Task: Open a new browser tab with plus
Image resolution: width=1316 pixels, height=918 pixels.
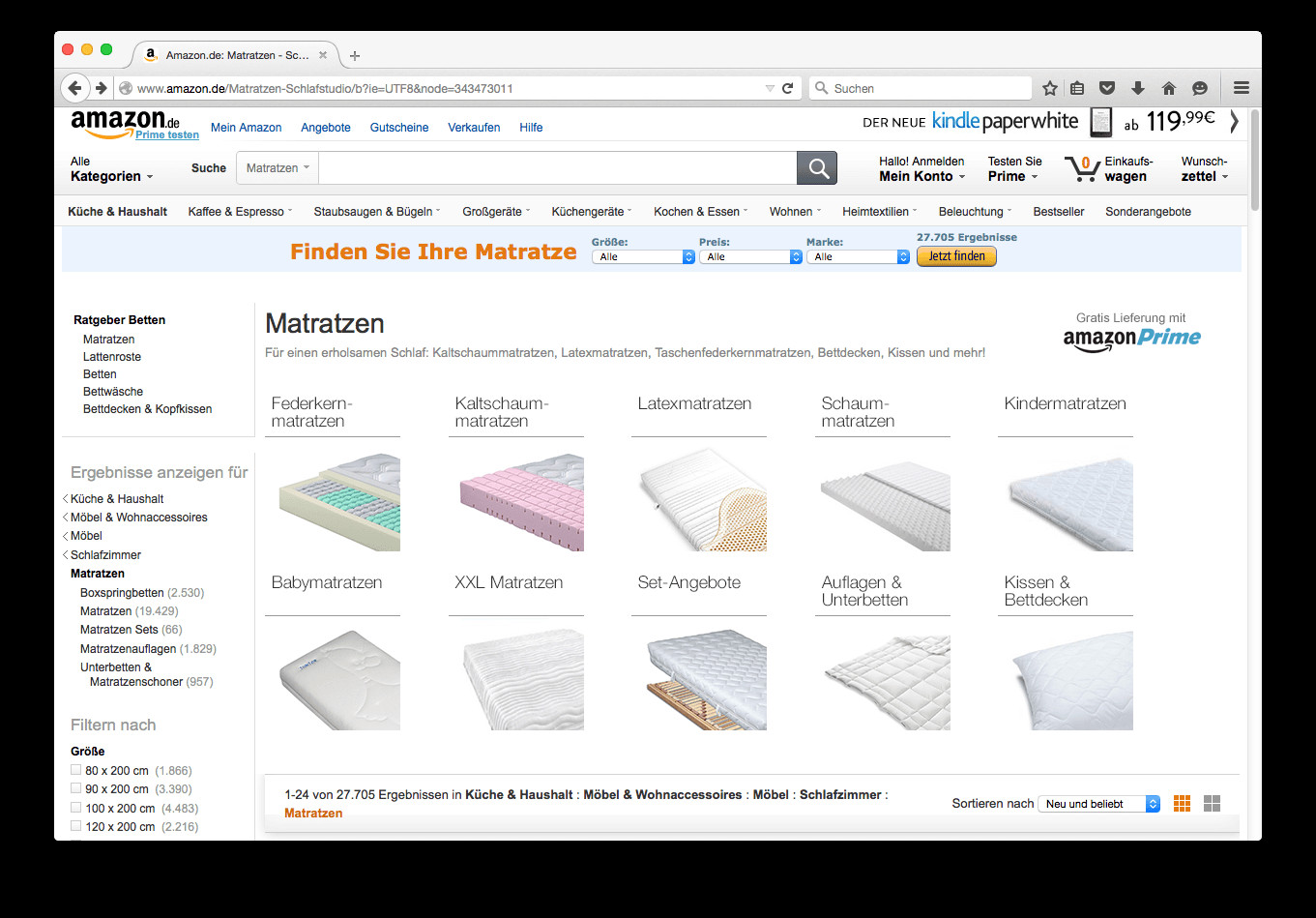Action: (x=355, y=55)
